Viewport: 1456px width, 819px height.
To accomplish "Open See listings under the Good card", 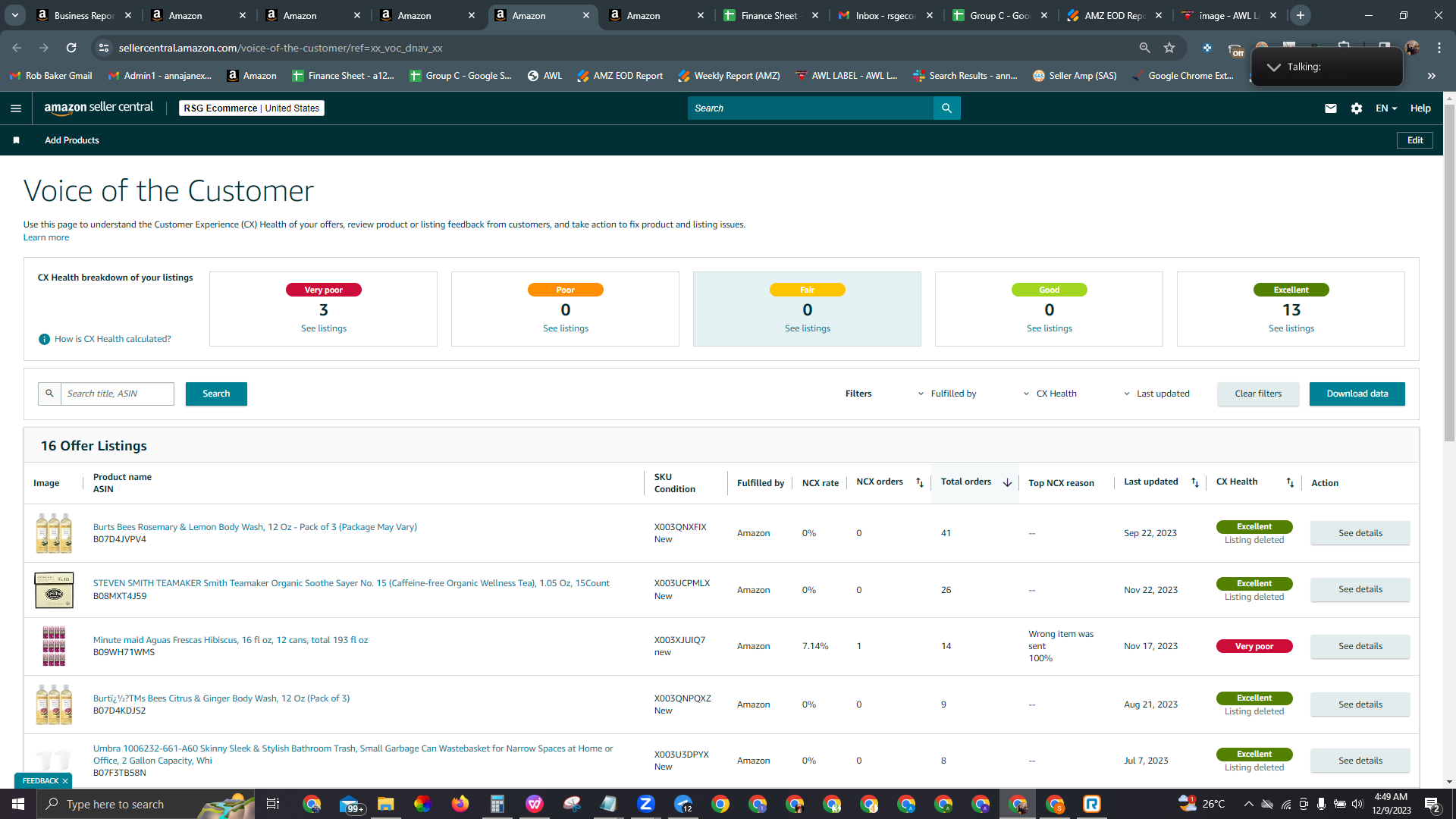I will tap(1050, 328).
